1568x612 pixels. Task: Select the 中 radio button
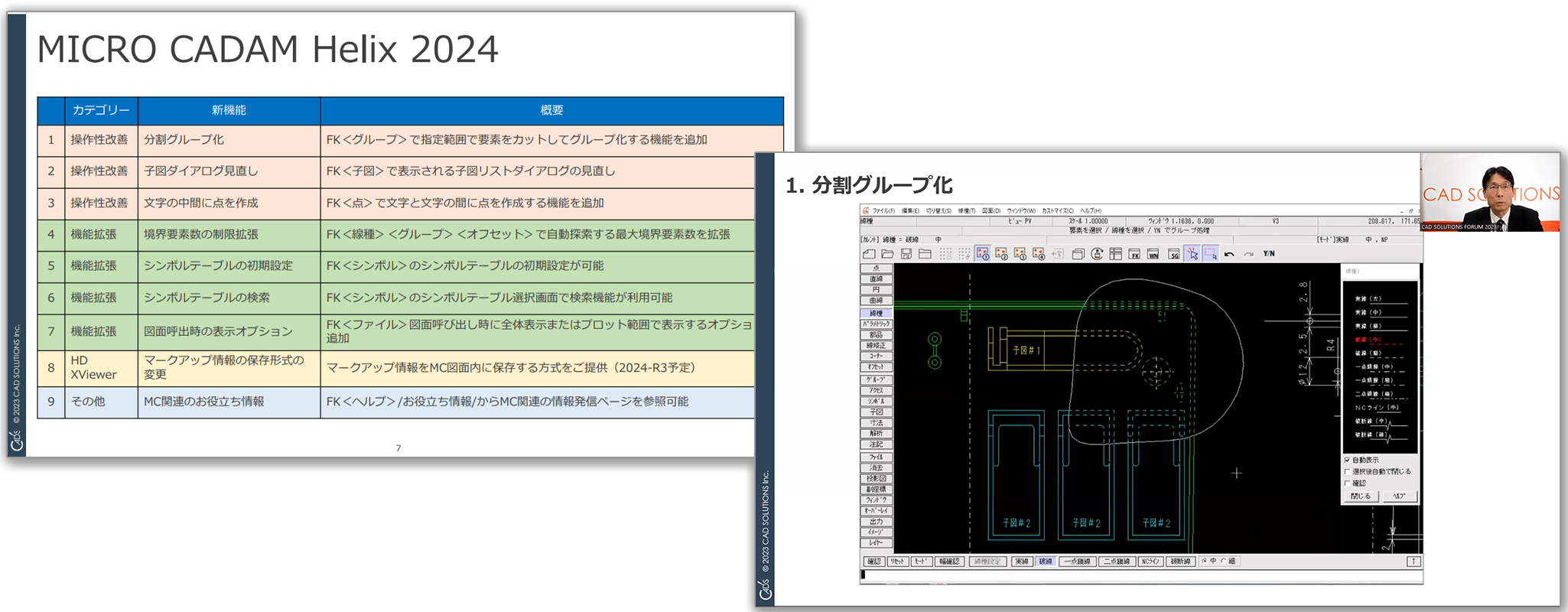click(1205, 562)
